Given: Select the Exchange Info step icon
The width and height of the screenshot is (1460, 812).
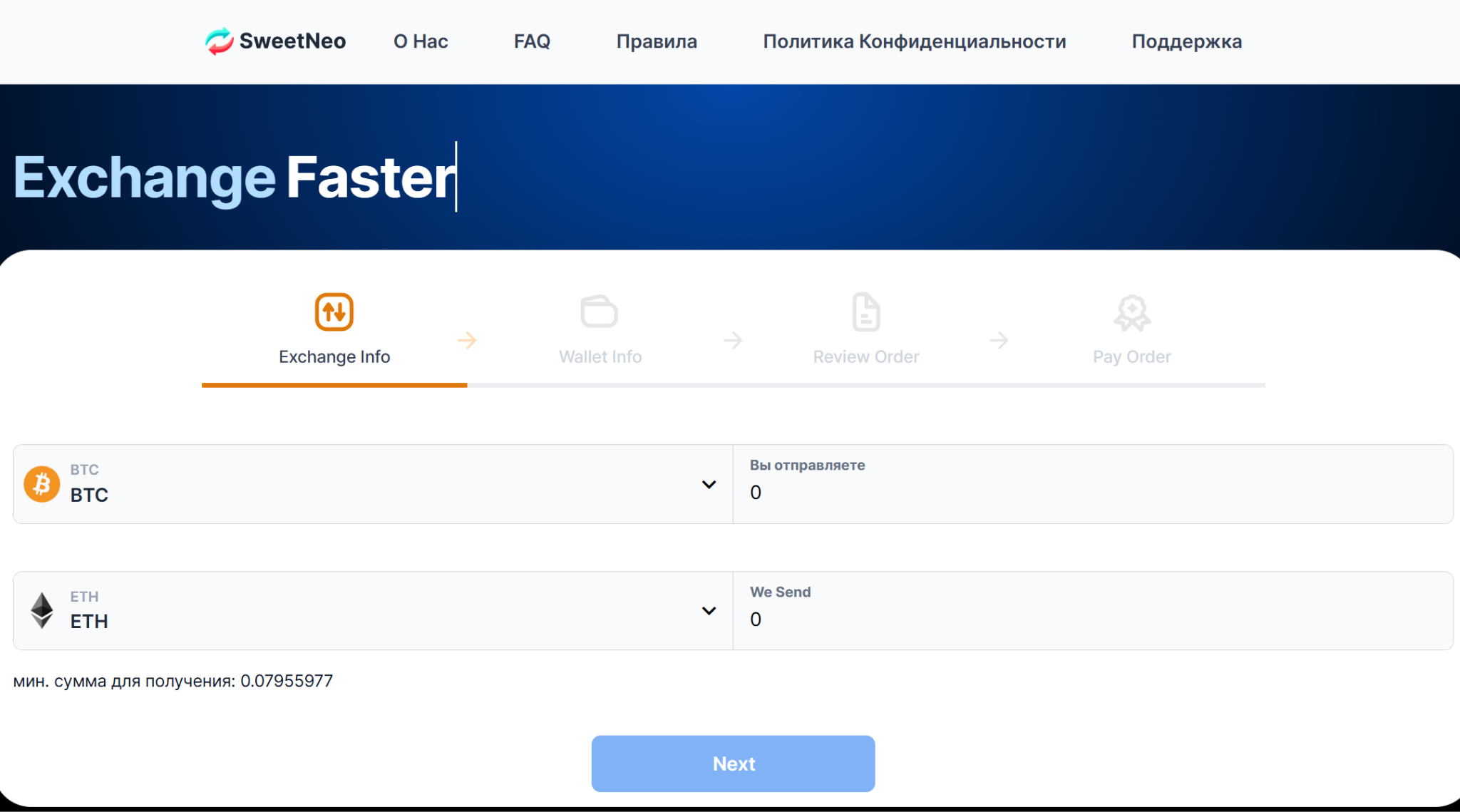Looking at the screenshot, I should (x=334, y=312).
